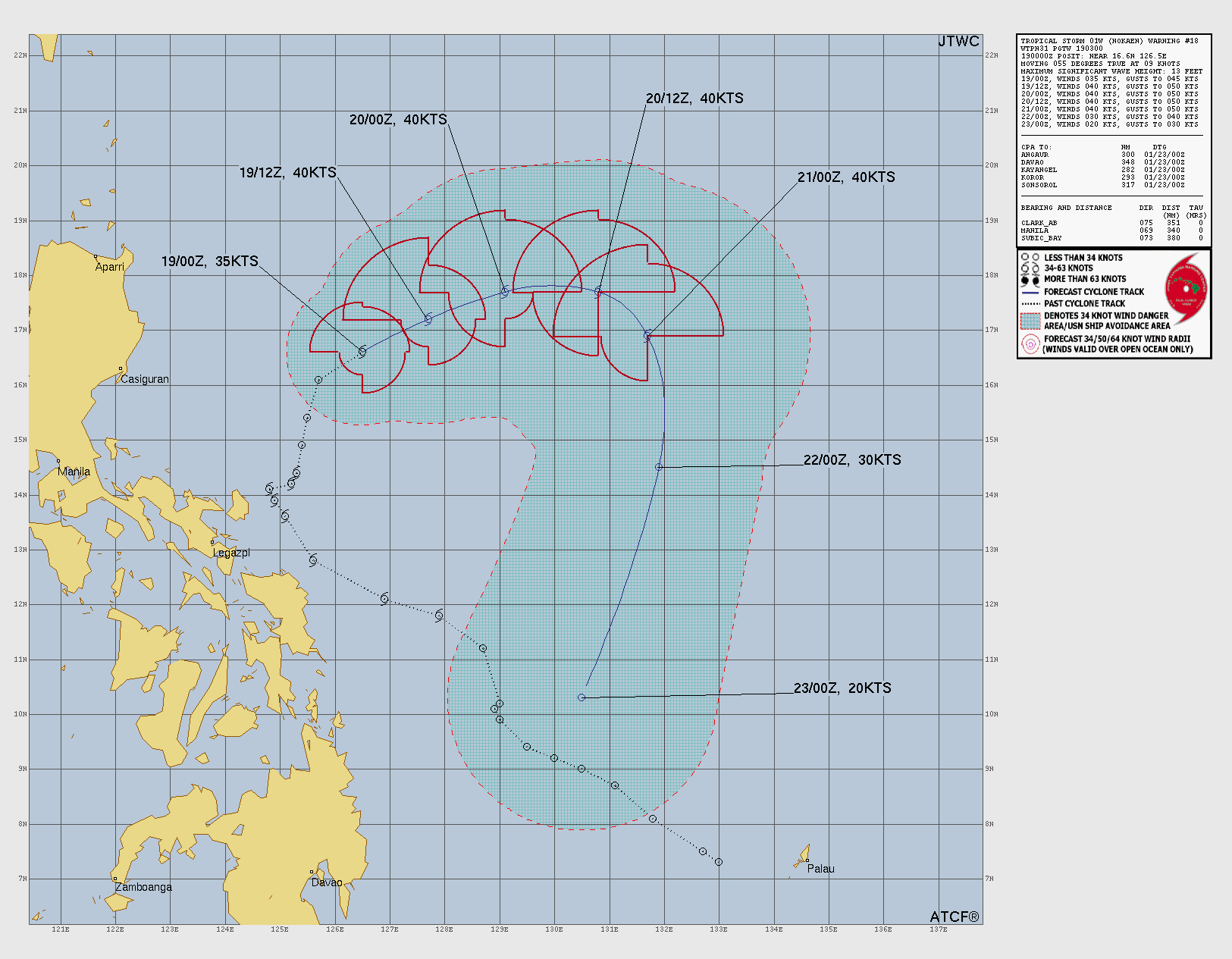This screenshot has width=1232, height=959.
Task: Select the '21/00Z, 40KTS' forecast label
Action: click(846, 177)
